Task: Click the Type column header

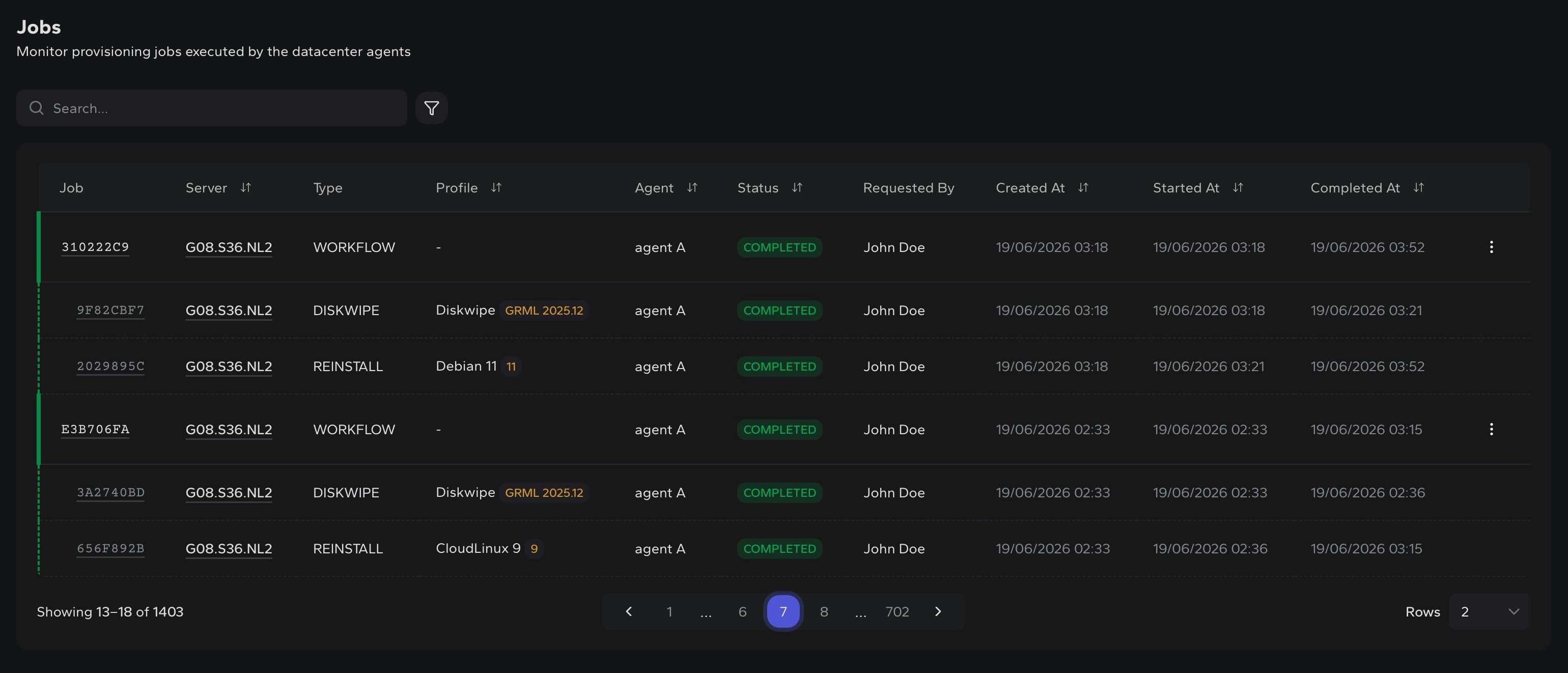Action: [x=327, y=188]
